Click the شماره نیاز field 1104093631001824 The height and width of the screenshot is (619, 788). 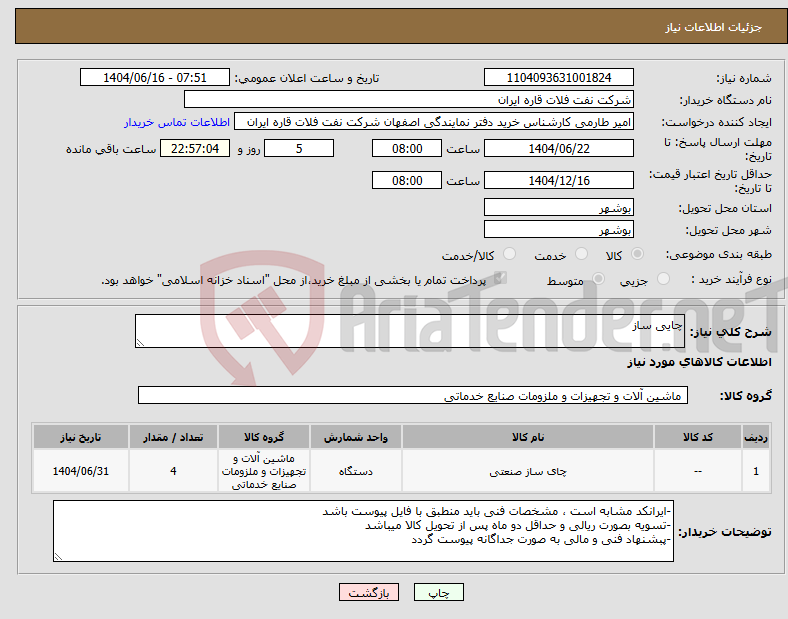(x=558, y=77)
